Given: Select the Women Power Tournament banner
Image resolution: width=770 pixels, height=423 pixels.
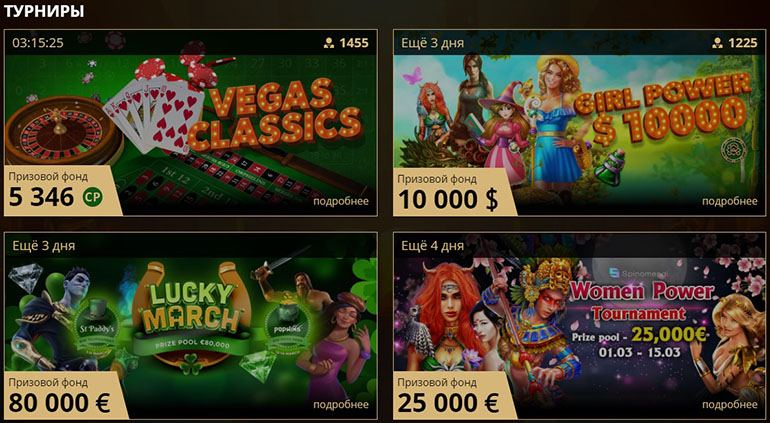Looking at the screenshot, I should 579,326.
